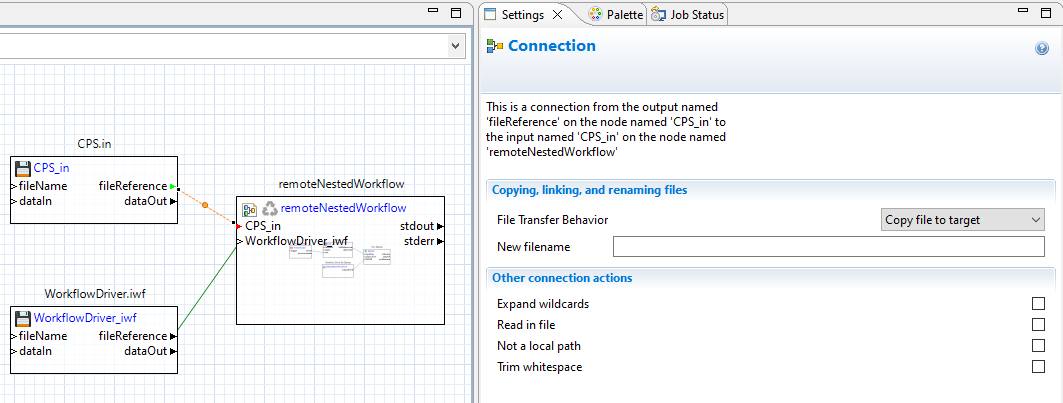Check the Not a local path option
This screenshot has width=1063, height=403.
tap(1038, 345)
